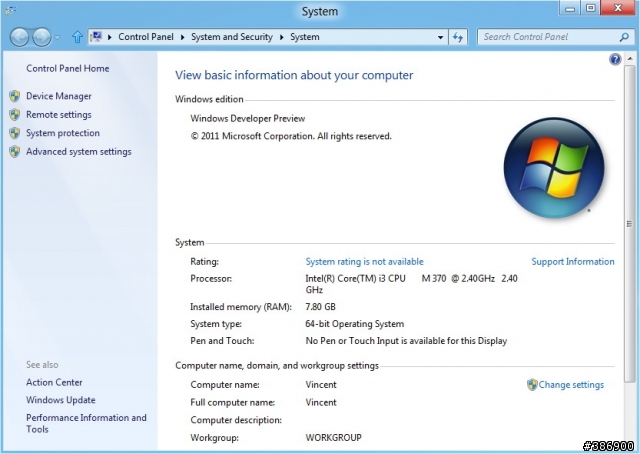This screenshot has width=640, height=454.
Task: Click 'System rating is not available' link
Action: [364, 261]
